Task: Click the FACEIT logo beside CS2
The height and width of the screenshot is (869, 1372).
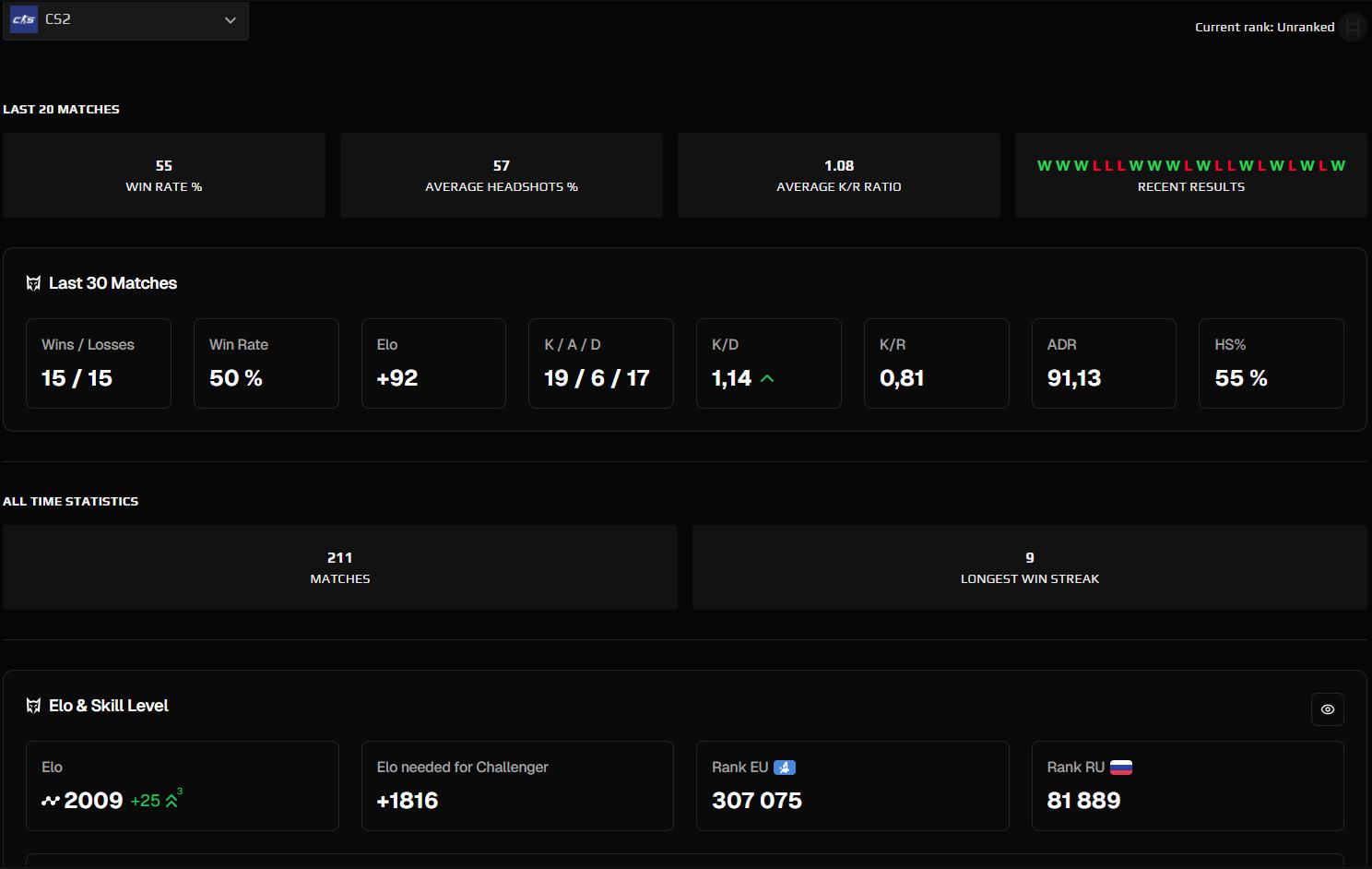Action: coord(23,19)
